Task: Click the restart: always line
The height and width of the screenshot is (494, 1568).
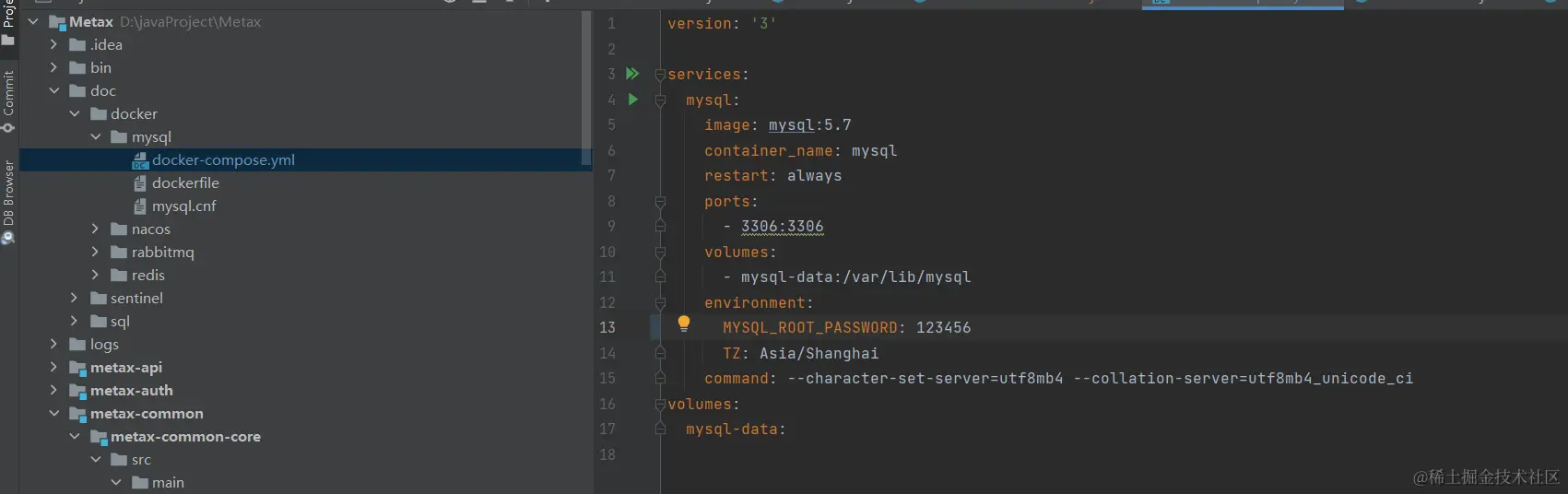Action: (772, 176)
